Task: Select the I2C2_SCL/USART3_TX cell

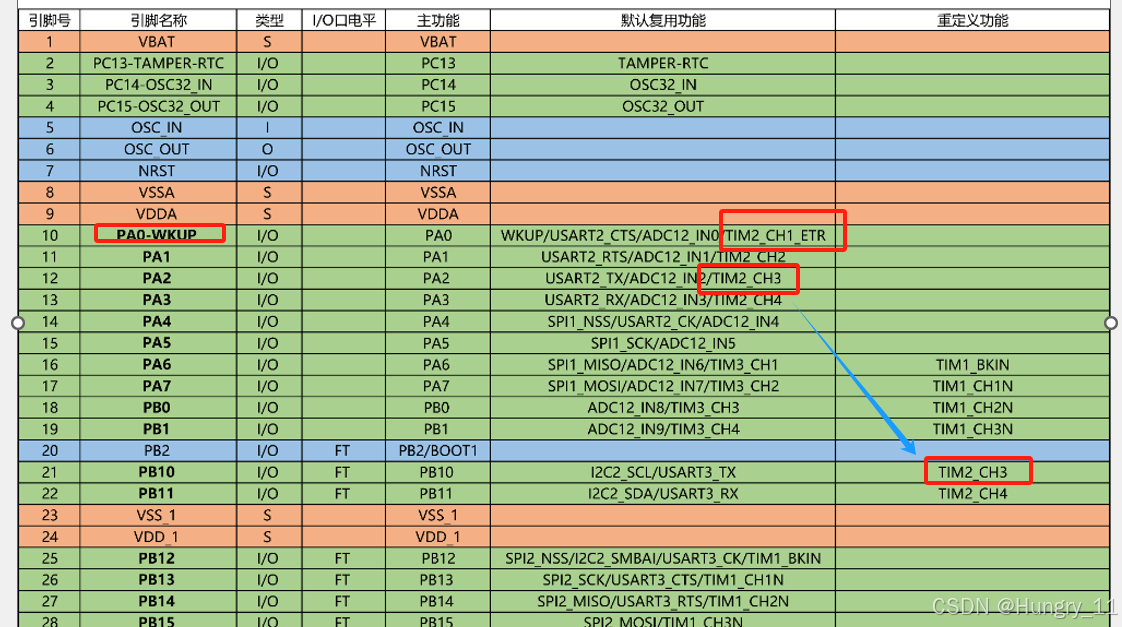Action: click(x=663, y=472)
